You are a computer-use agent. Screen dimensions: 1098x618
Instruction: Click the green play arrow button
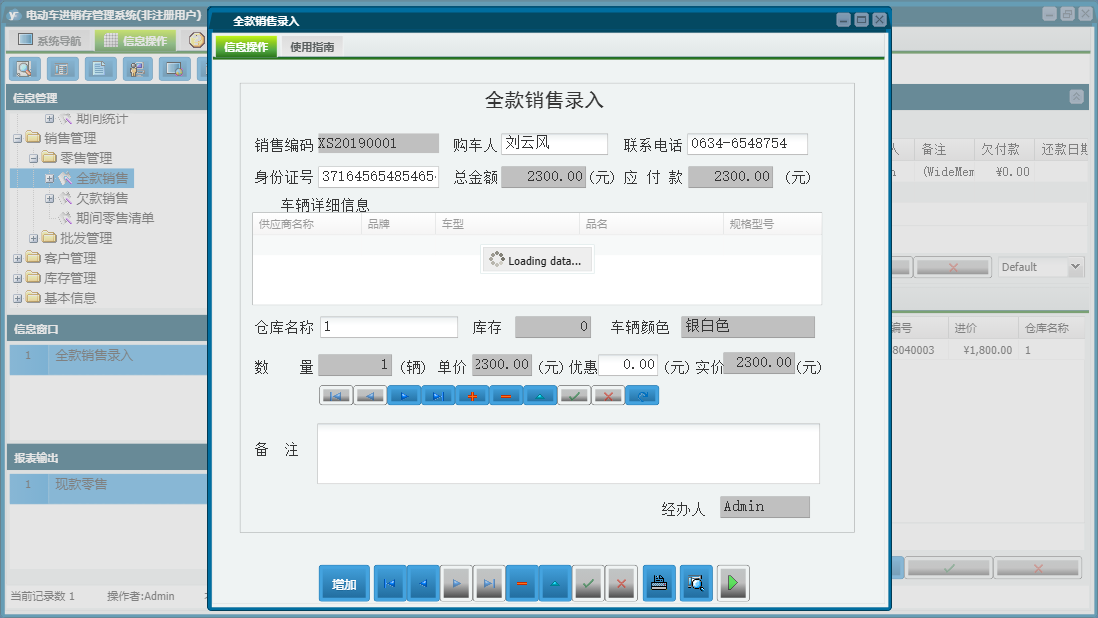click(732, 583)
